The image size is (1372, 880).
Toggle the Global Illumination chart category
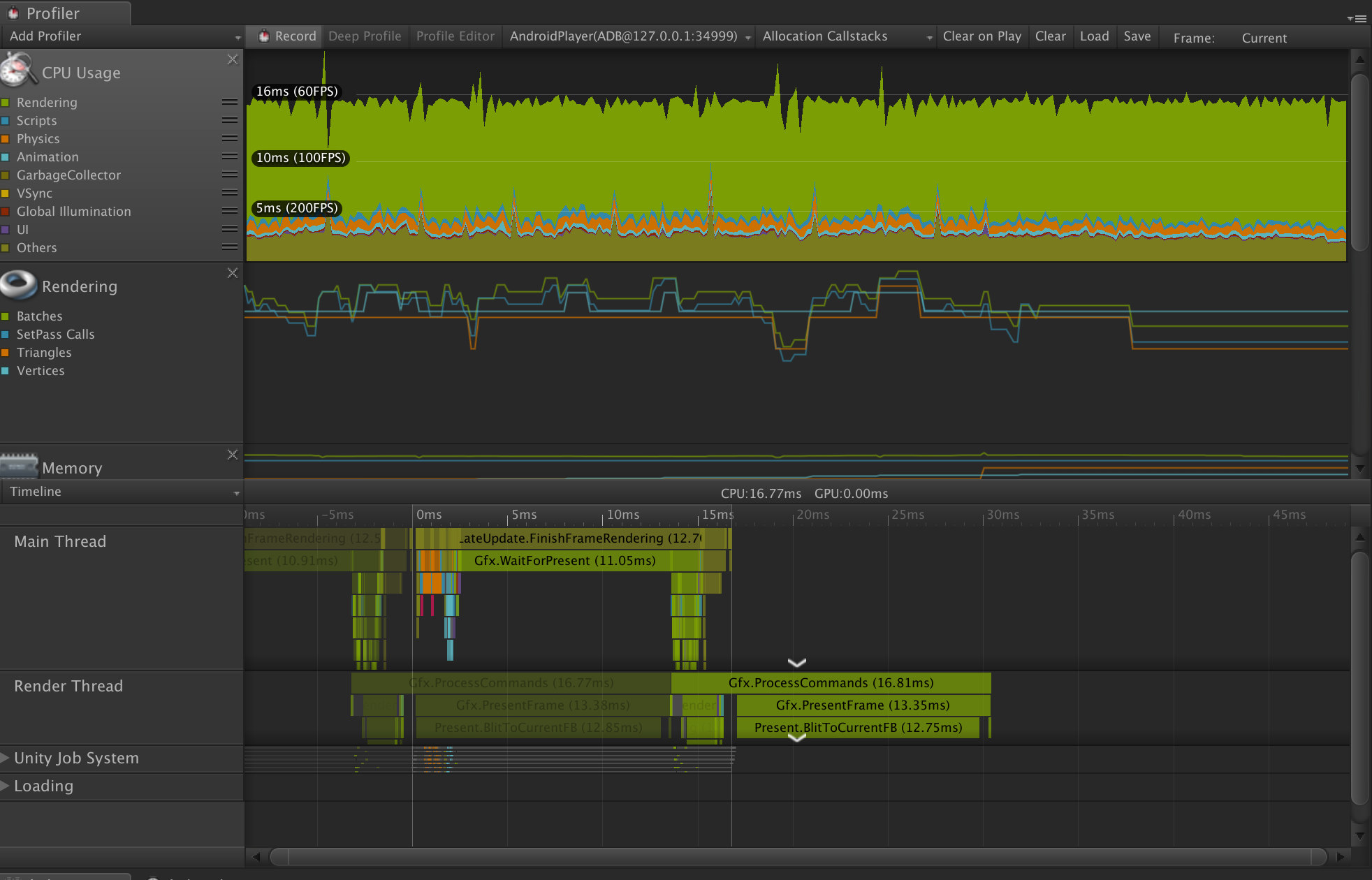pos(5,212)
